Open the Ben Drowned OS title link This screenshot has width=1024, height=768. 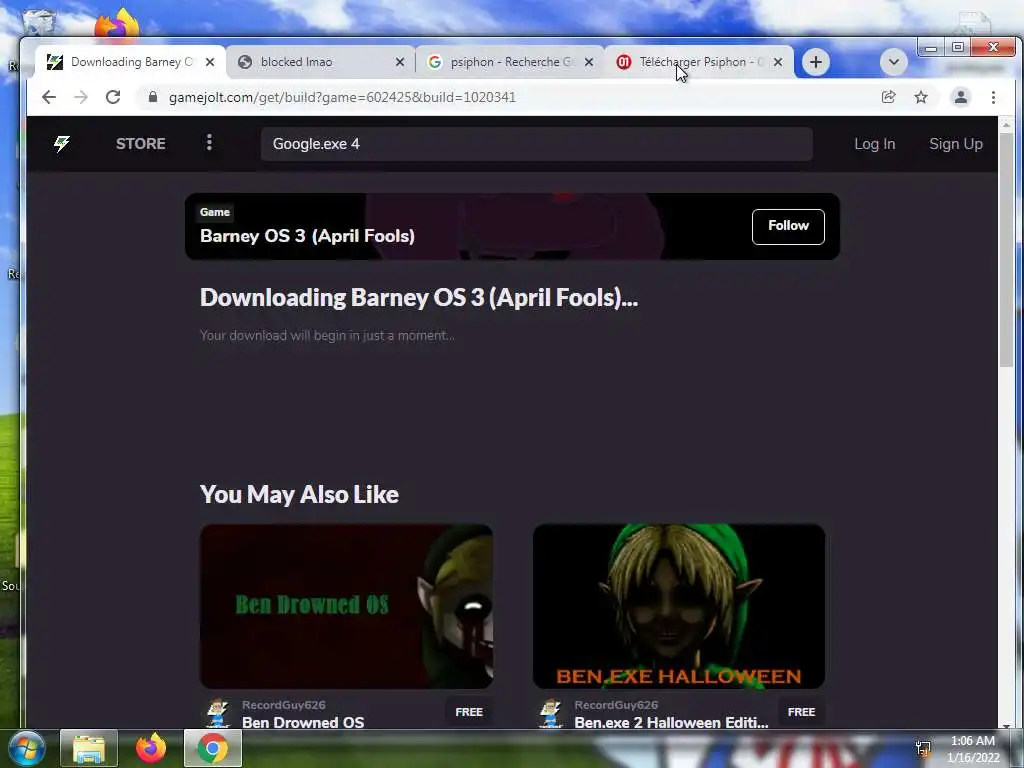pyautogui.click(x=303, y=722)
